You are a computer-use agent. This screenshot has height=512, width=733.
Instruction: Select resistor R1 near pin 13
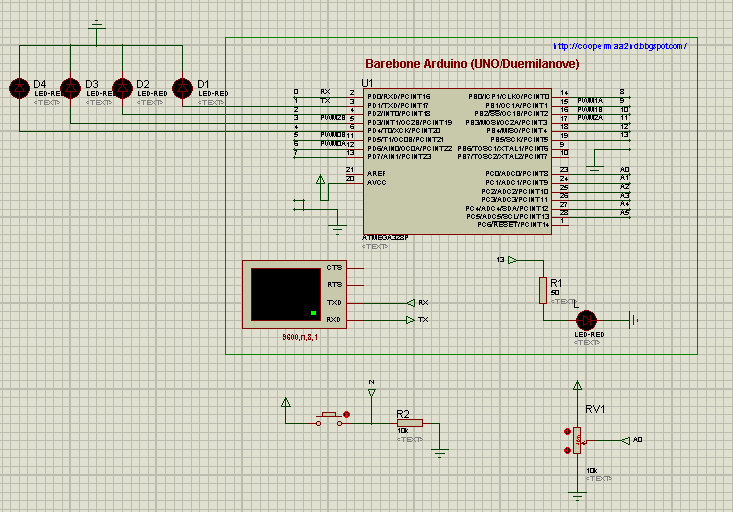[543, 290]
